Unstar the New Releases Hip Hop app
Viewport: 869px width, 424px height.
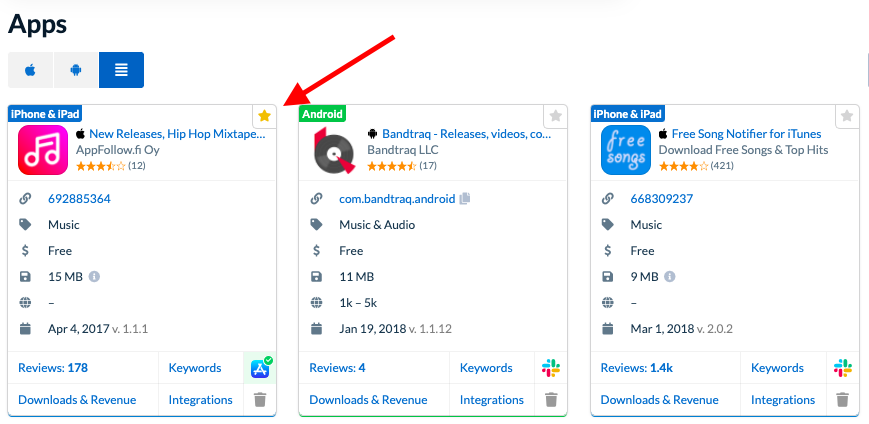264,116
